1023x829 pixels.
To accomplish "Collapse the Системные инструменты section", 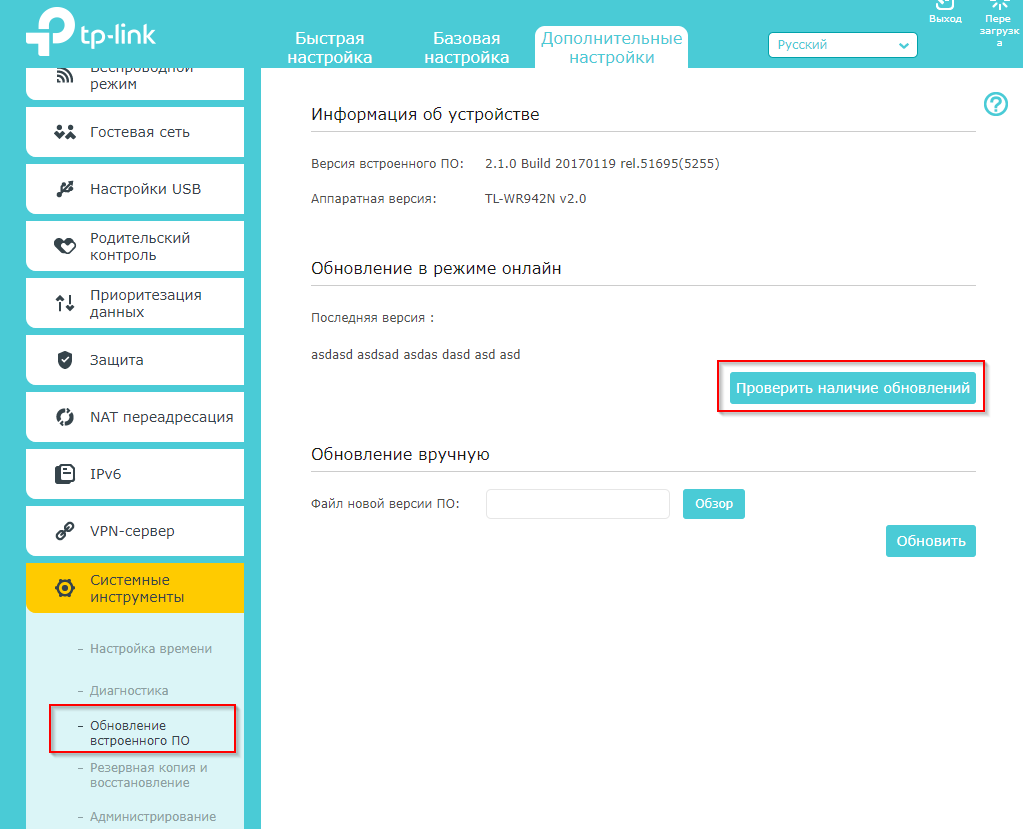I will [136, 588].
